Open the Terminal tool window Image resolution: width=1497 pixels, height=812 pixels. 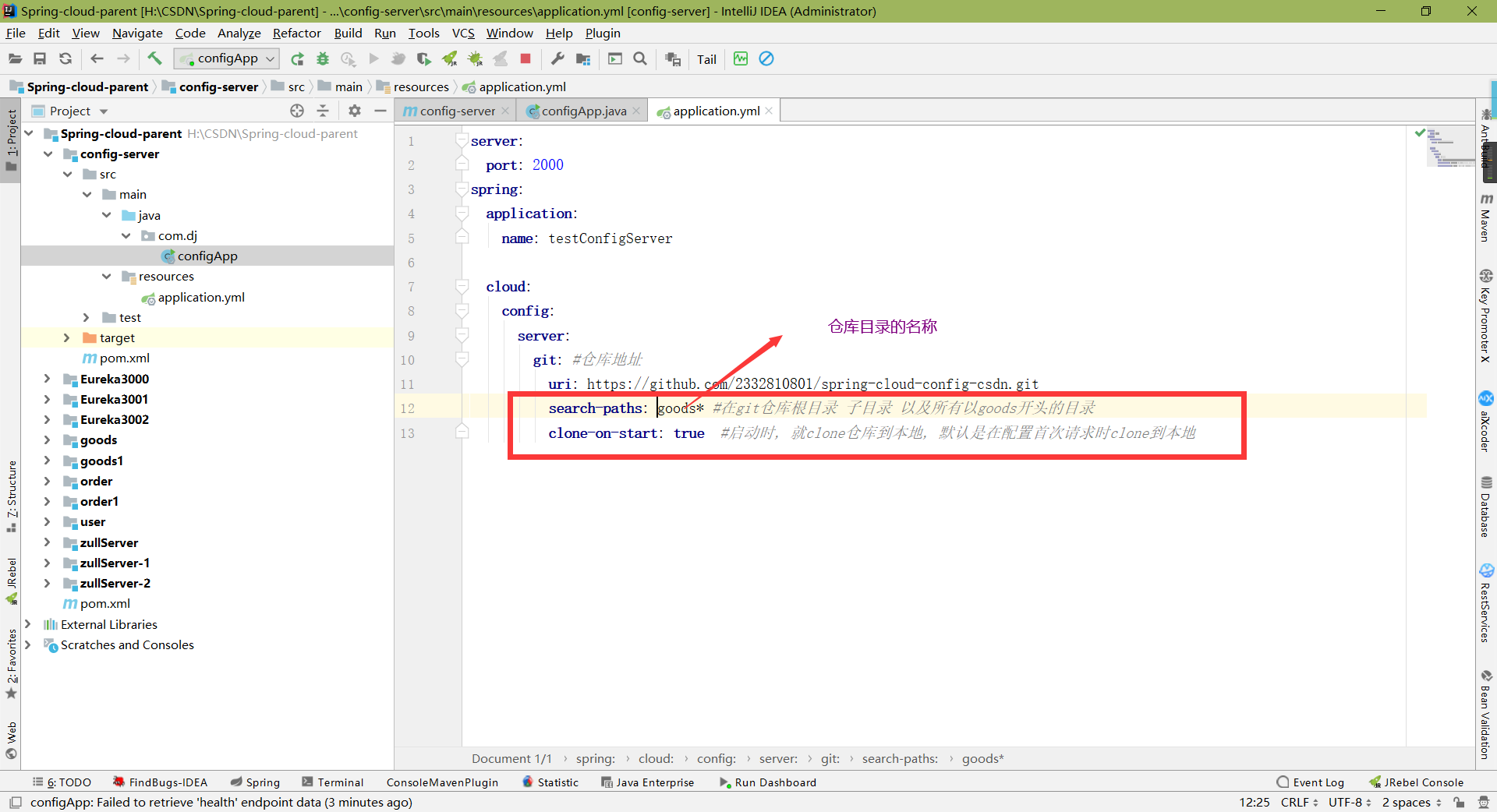pos(333,782)
